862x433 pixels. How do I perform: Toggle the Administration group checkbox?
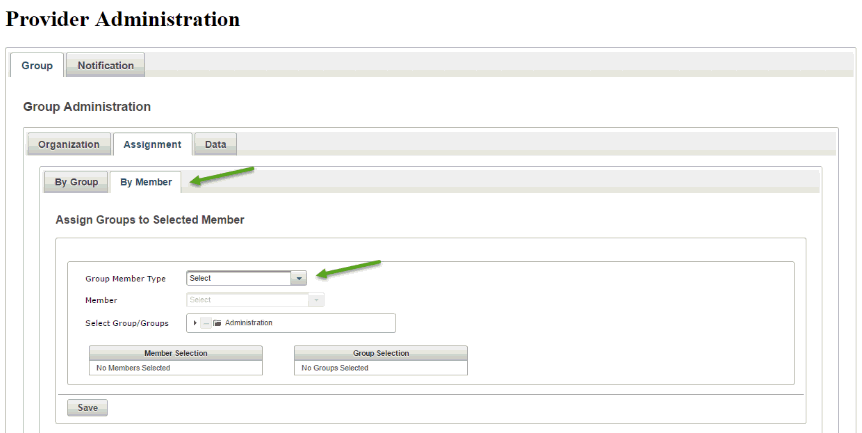[206, 323]
